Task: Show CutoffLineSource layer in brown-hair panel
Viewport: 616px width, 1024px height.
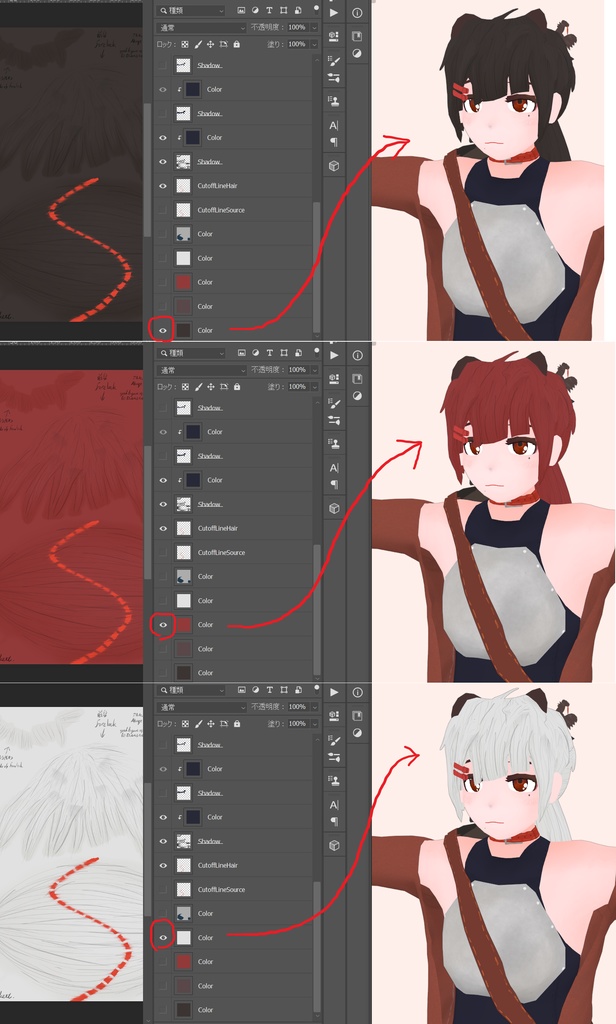Action: point(163,210)
